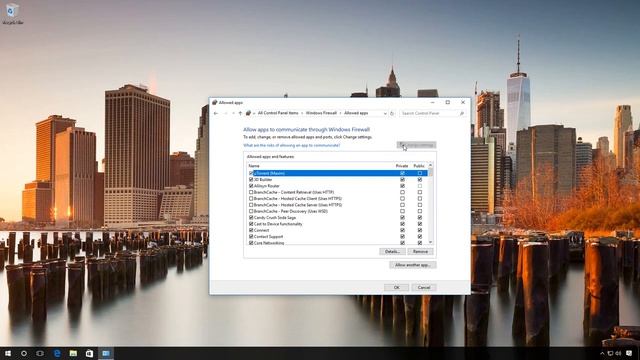This screenshot has width=640, height=360.
Task: Launch Microsoft Edge from the taskbar
Action: [x=57, y=353]
